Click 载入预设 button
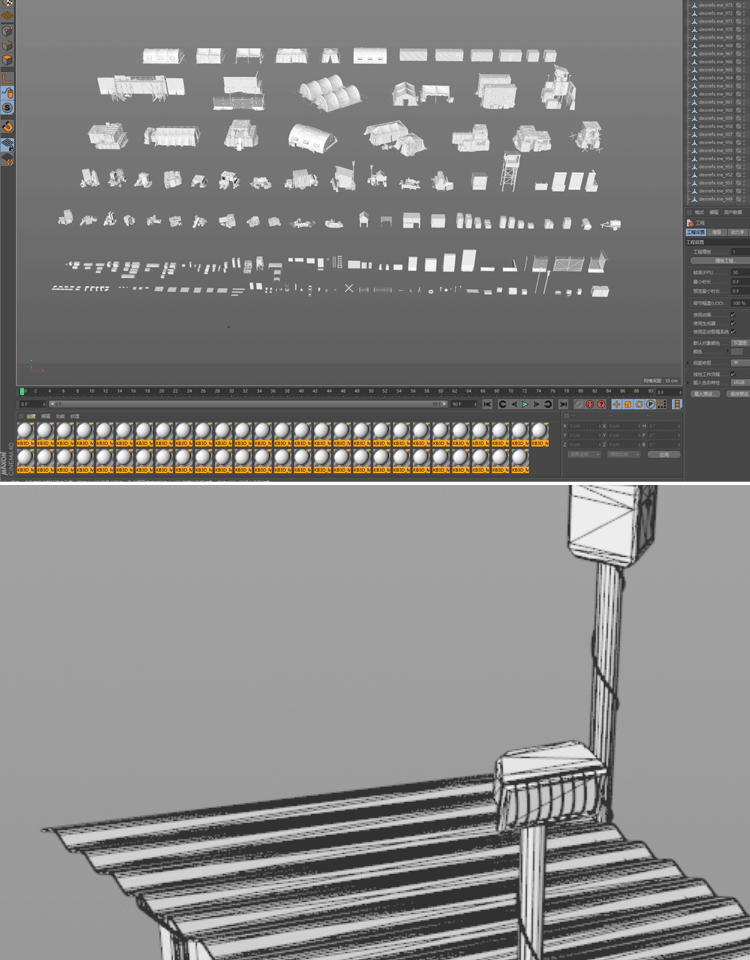Viewport: 750px width, 960px height. [x=705, y=394]
